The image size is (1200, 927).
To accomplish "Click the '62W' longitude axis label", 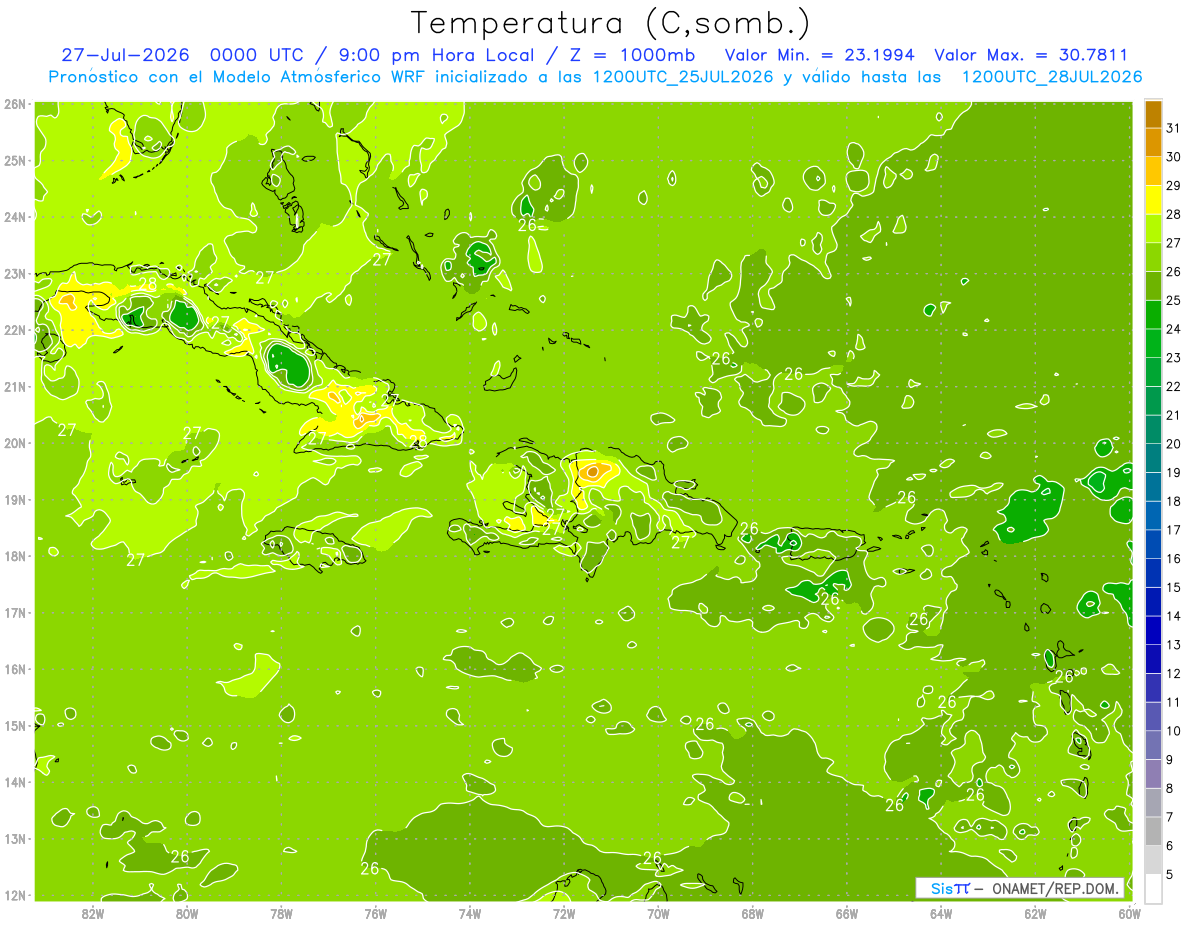I will [1035, 913].
